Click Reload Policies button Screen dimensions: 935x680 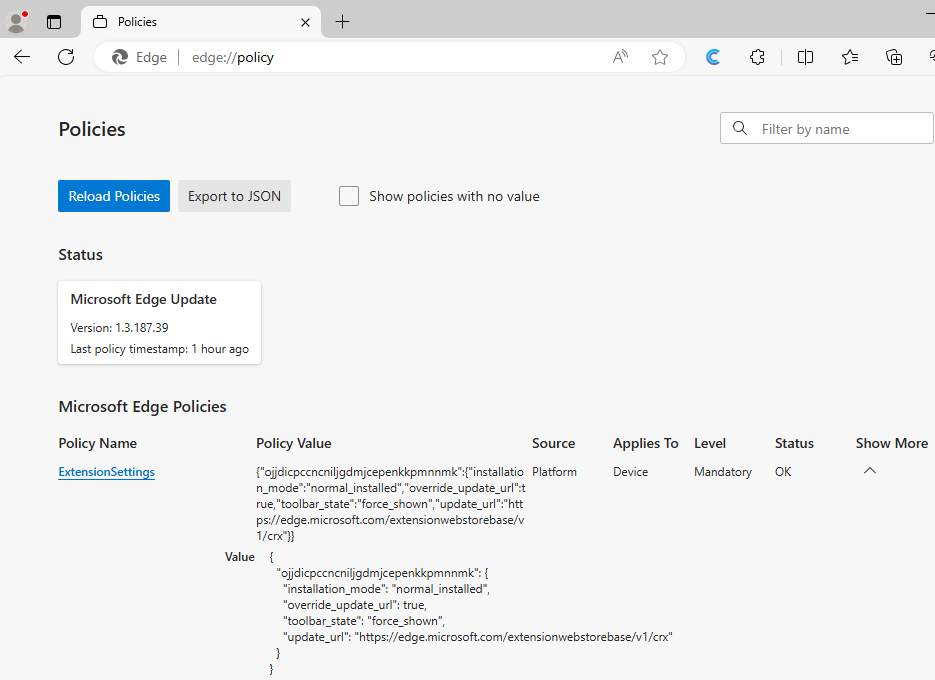114,196
